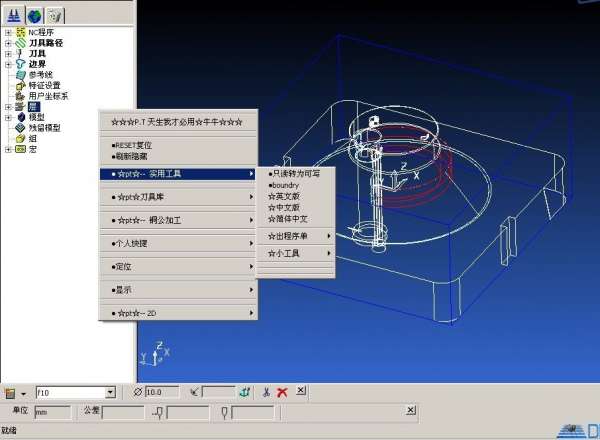Expand the 刀具路径 tree node
The width and height of the screenshot is (600, 440).
coord(8,44)
